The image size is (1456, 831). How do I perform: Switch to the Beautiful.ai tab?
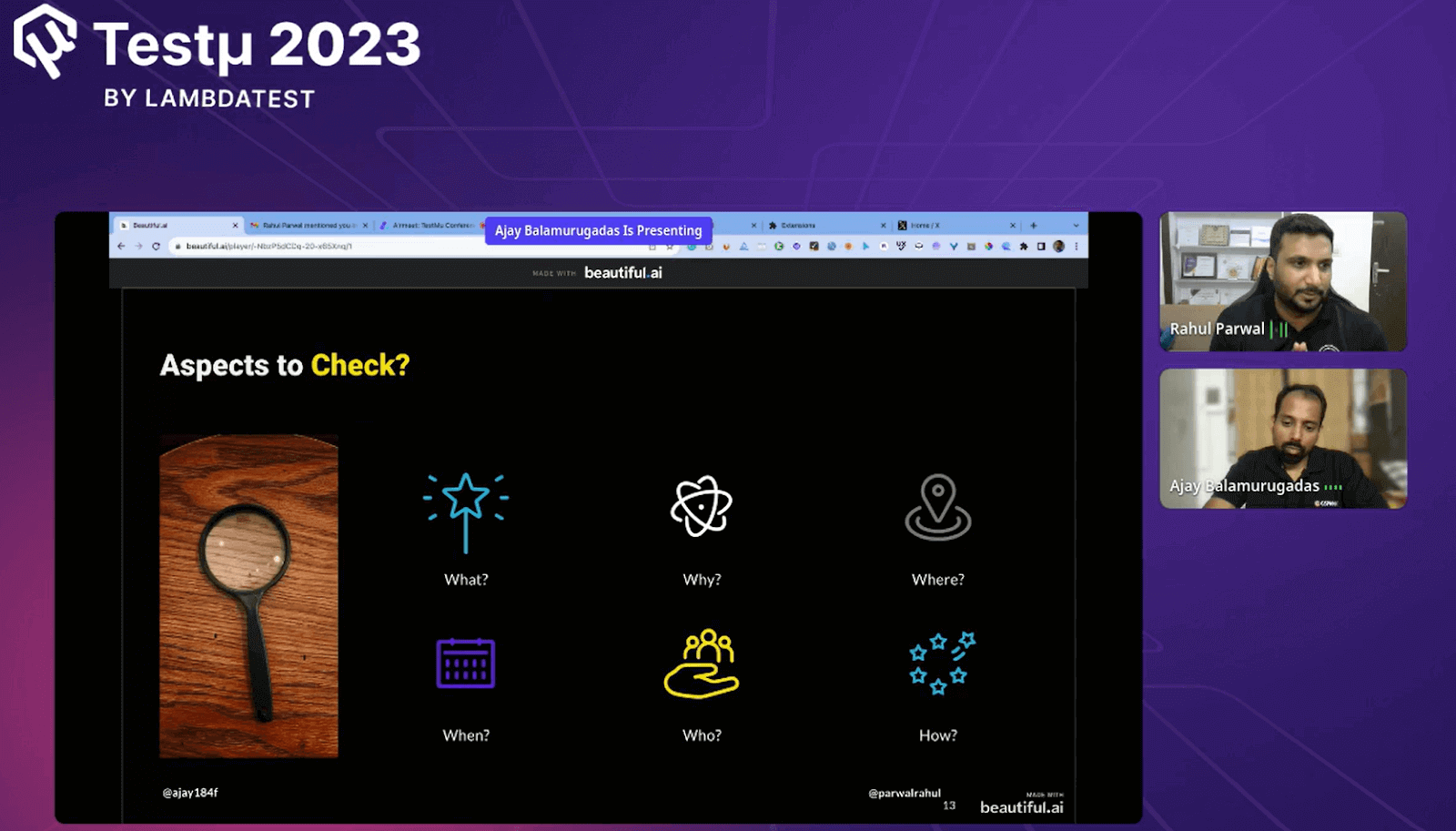point(178,225)
